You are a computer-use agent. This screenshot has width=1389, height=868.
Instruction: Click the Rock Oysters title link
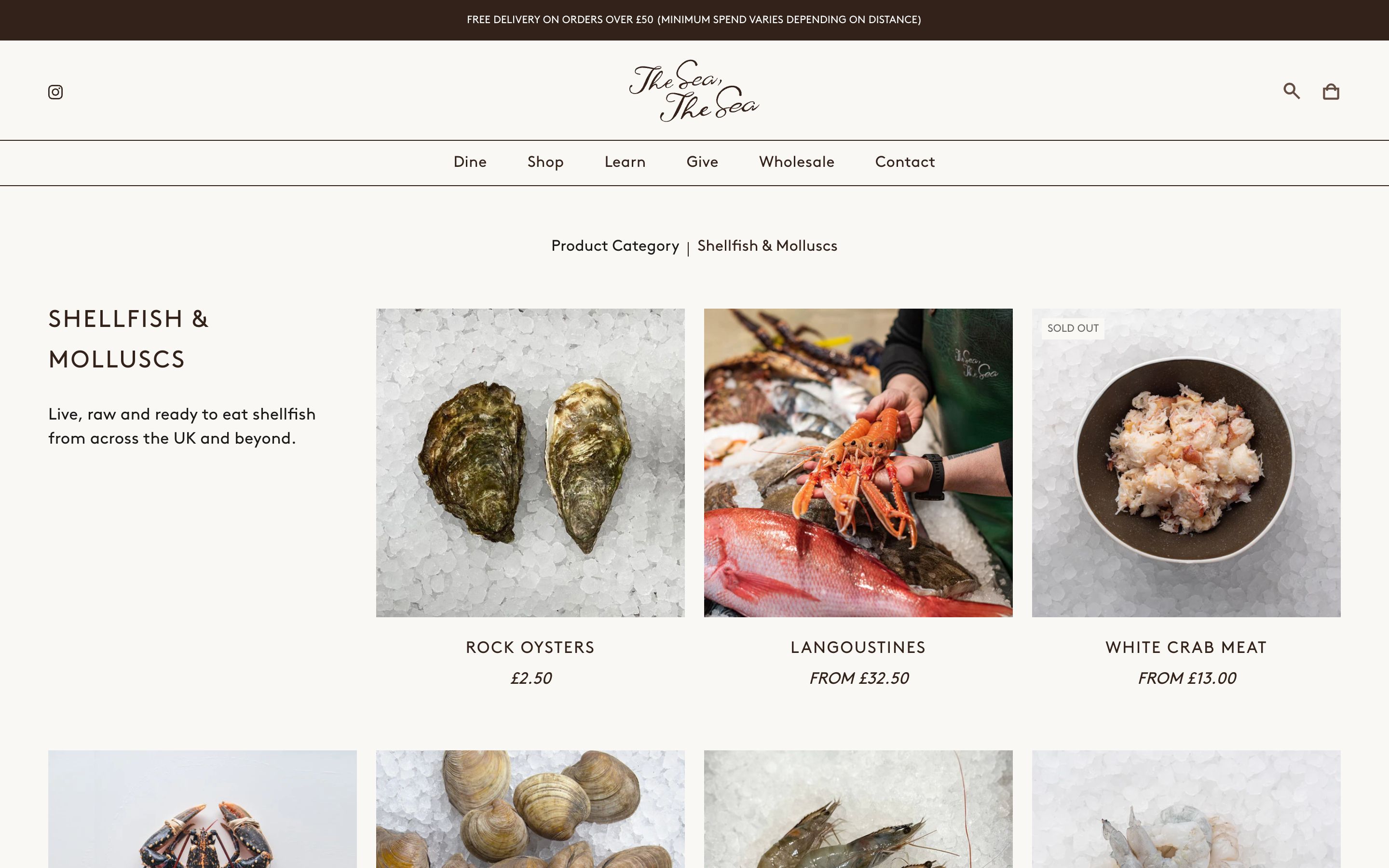(531, 648)
